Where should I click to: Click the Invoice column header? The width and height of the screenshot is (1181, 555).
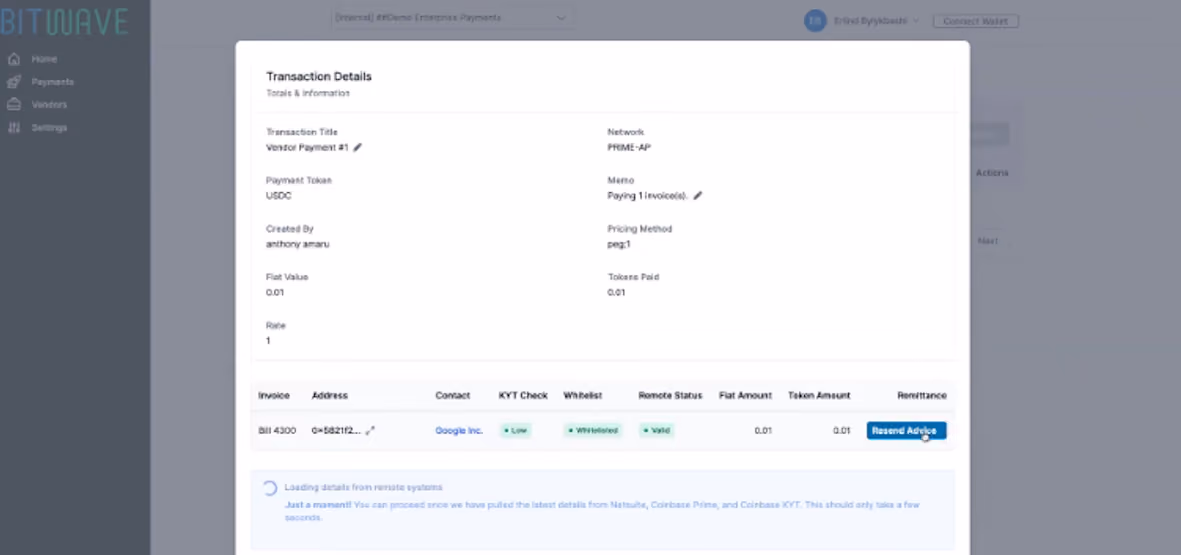[273, 395]
